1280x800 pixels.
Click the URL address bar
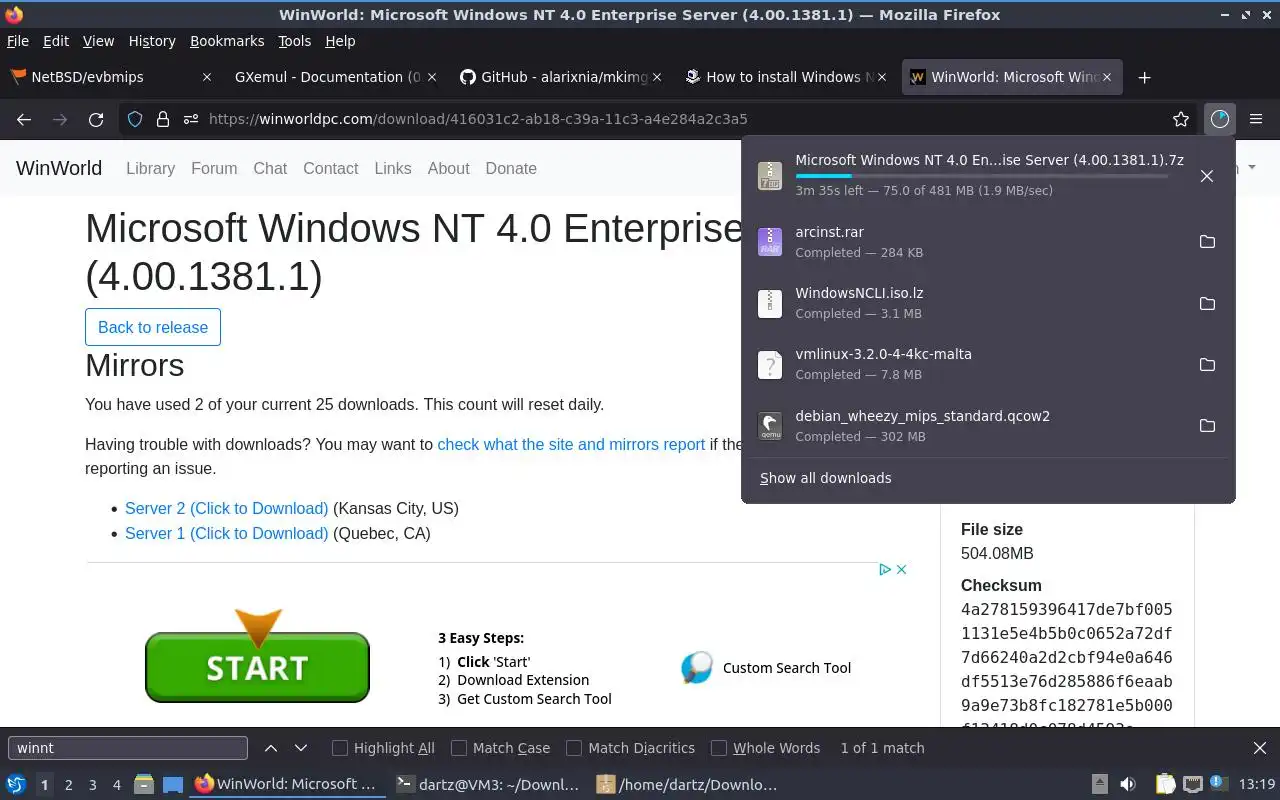coord(660,119)
